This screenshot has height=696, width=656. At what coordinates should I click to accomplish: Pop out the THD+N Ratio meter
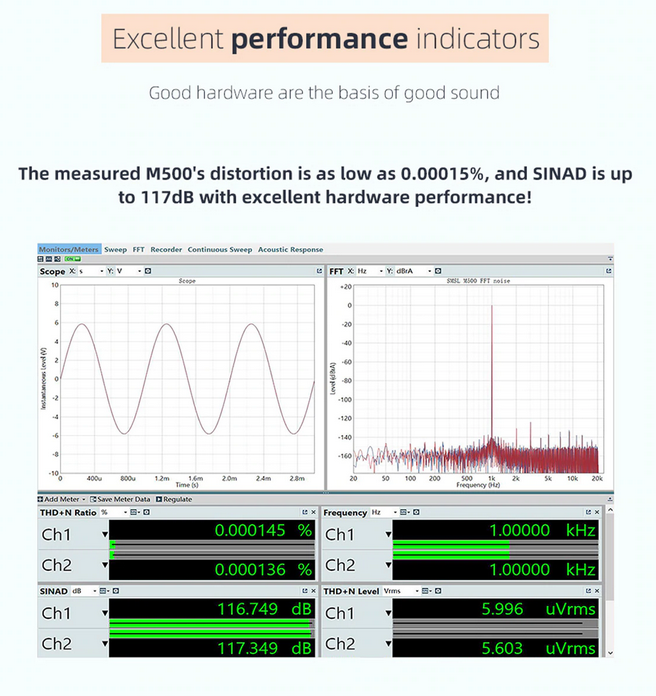click(x=305, y=512)
